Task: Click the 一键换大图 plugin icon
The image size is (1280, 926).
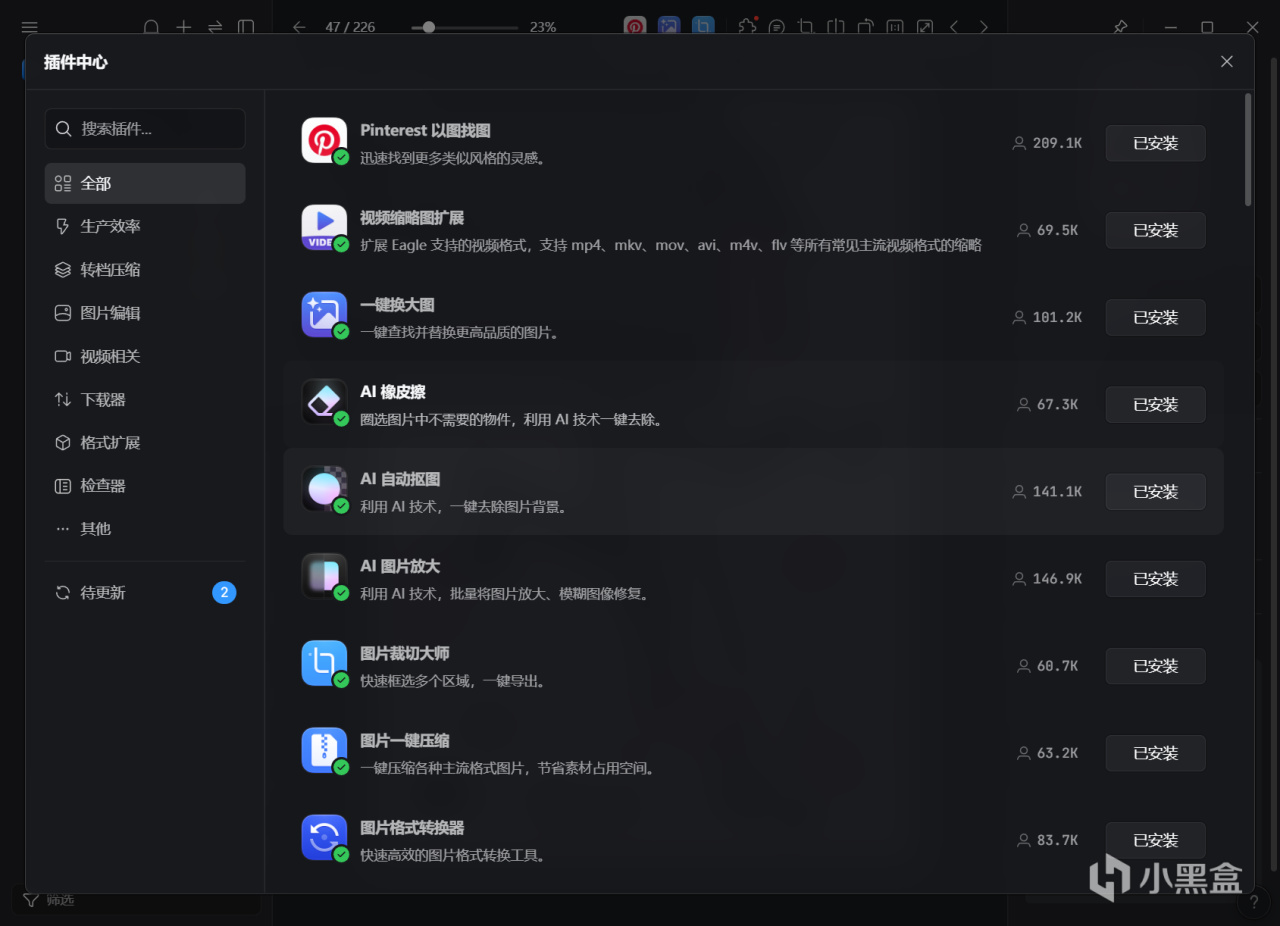Action: (324, 314)
